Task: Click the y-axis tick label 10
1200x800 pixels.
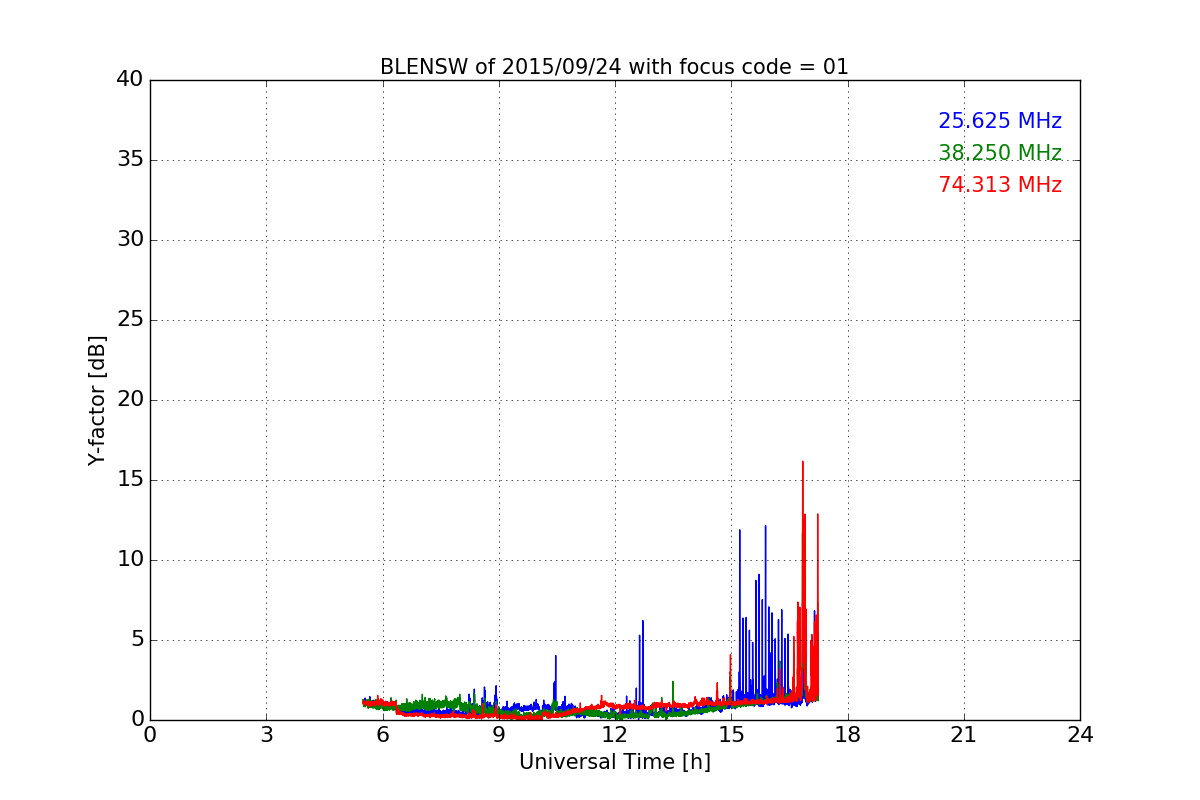Action: pos(130,560)
